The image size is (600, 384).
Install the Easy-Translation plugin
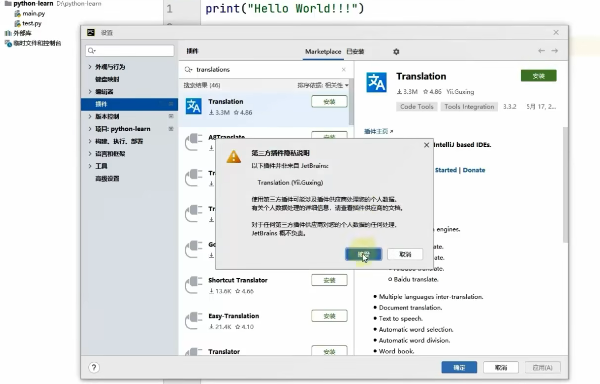pyautogui.click(x=329, y=316)
